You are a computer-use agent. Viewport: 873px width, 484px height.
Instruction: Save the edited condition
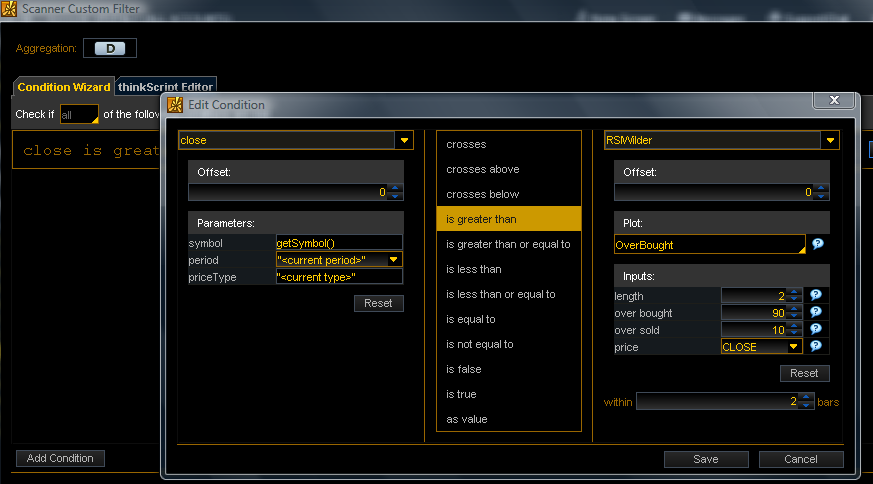pyautogui.click(x=706, y=459)
